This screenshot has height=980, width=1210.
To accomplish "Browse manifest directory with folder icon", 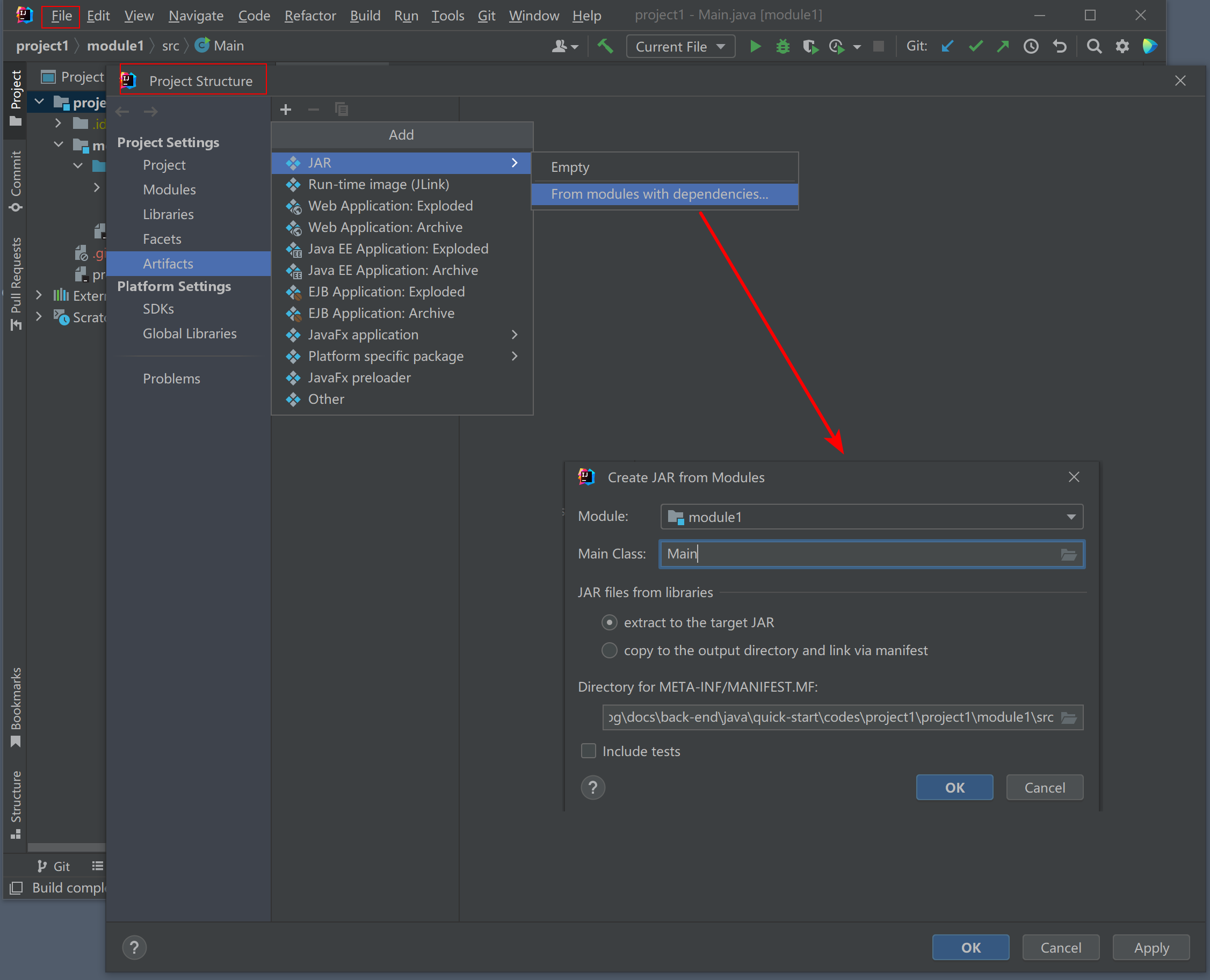I will (x=1068, y=717).
